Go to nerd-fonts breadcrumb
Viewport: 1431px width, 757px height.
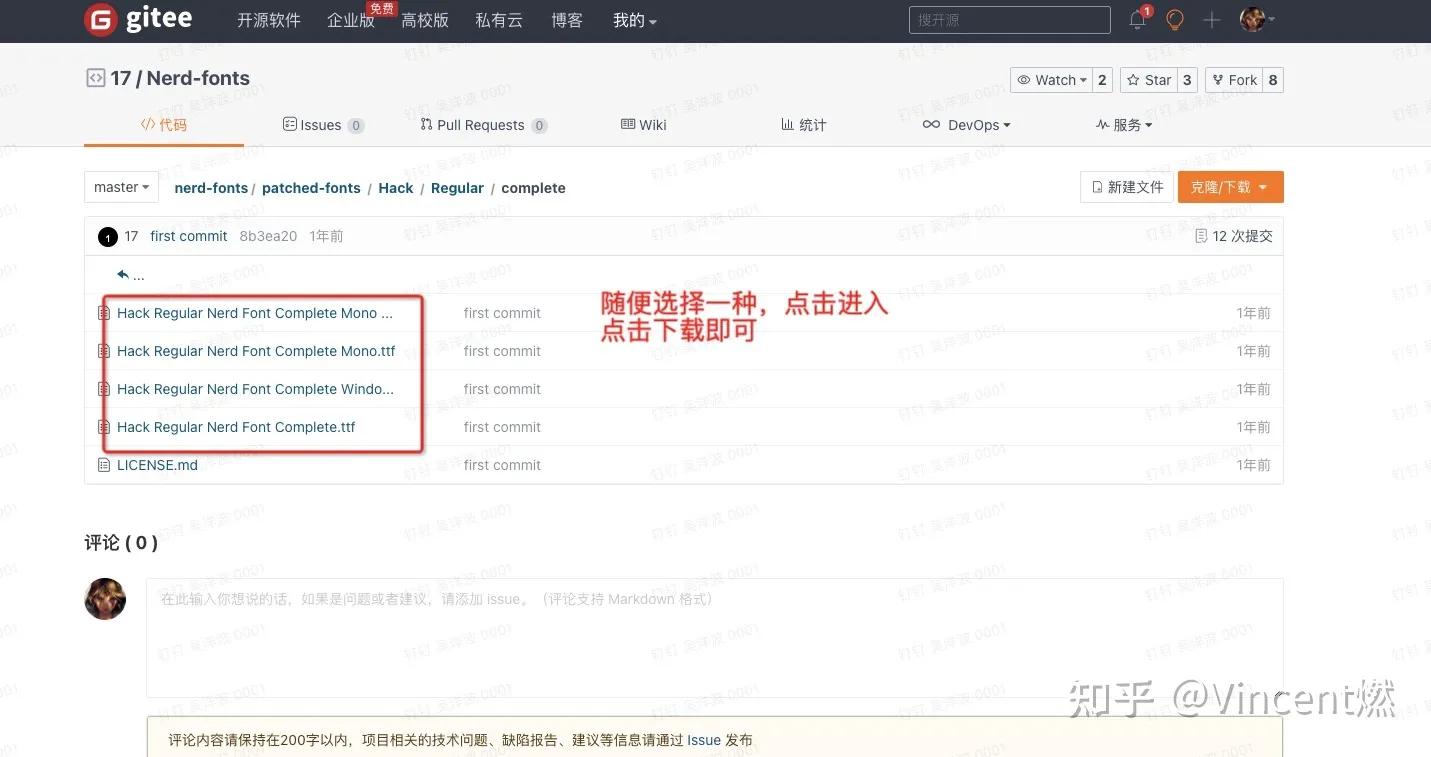[x=211, y=188]
